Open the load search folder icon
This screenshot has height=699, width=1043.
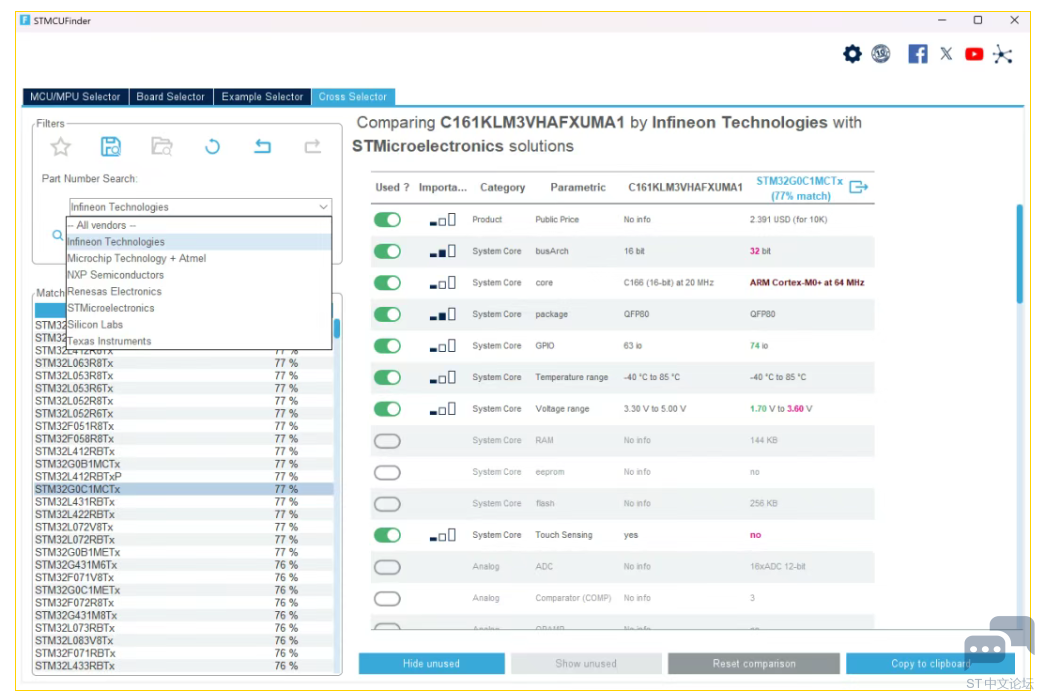tap(162, 146)
